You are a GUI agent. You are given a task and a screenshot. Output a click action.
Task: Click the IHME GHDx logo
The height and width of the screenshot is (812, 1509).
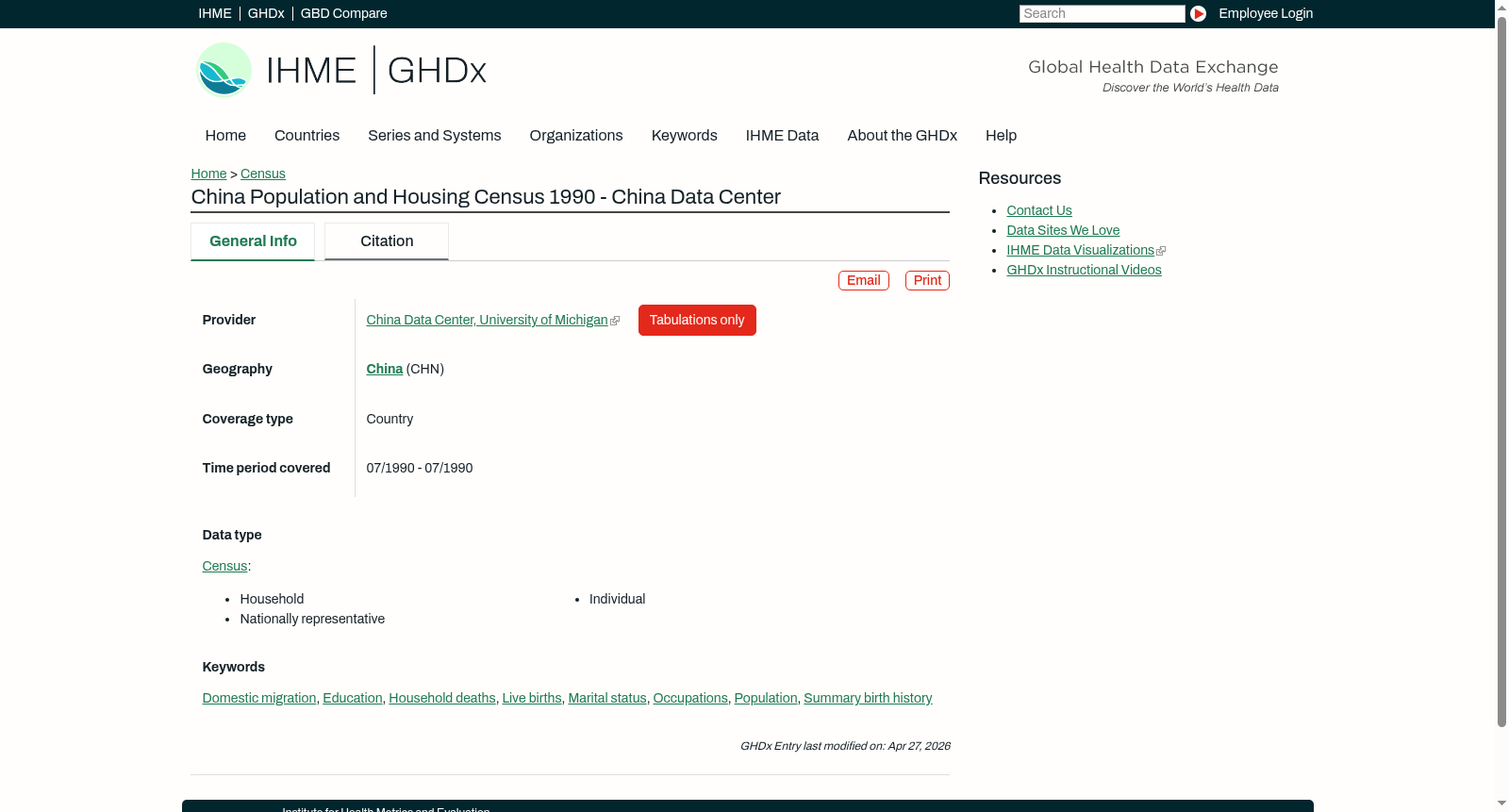[341, 70]
